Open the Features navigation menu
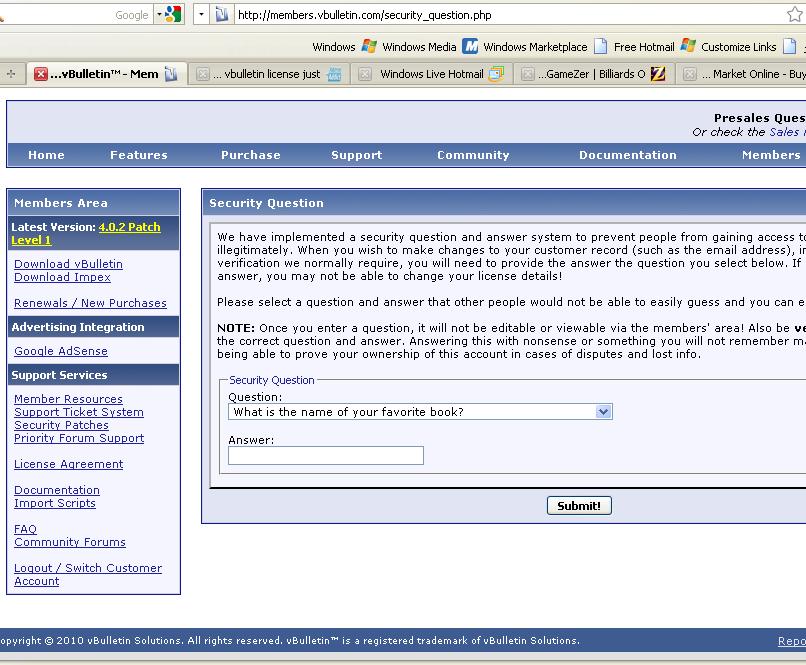The width and height of the screenshot is (806, 665). click(139, 155)
